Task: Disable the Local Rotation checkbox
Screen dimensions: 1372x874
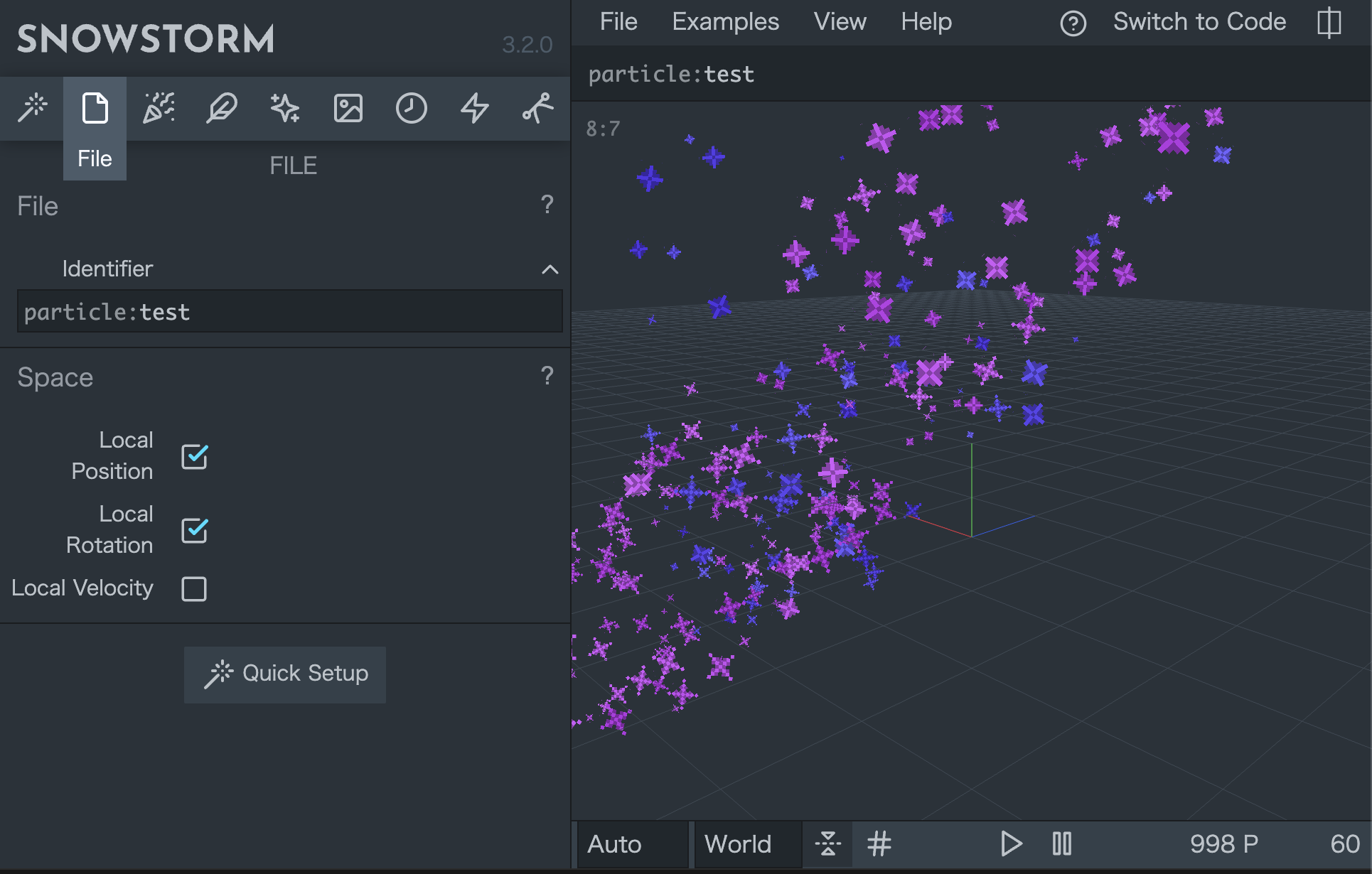Action: pos(194,530)
